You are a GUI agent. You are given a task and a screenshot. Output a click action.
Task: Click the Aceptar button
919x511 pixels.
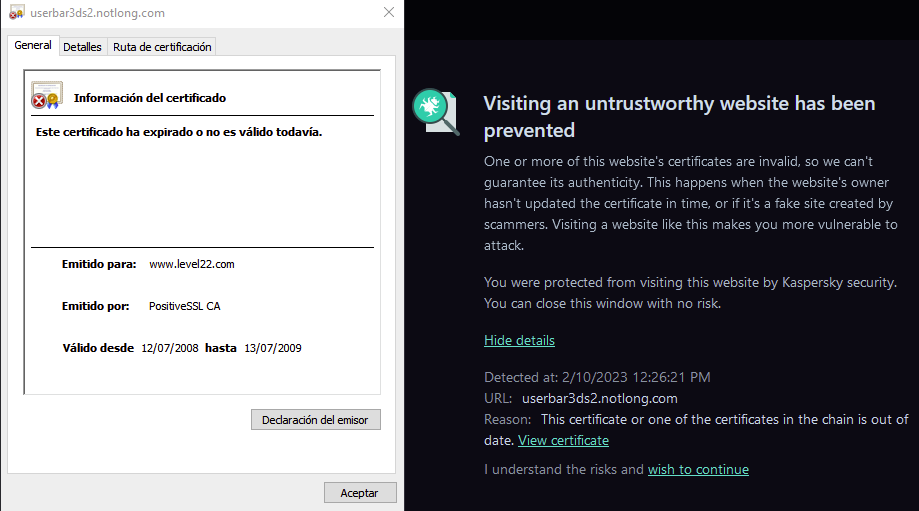360,493
